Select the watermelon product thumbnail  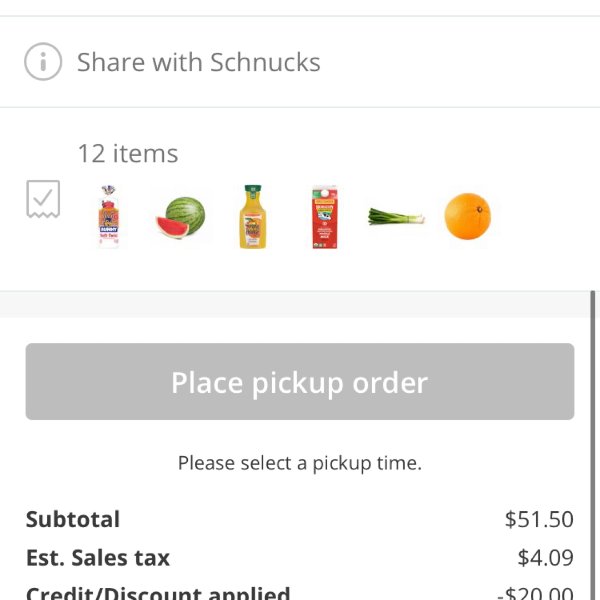(x=181, y=217)
